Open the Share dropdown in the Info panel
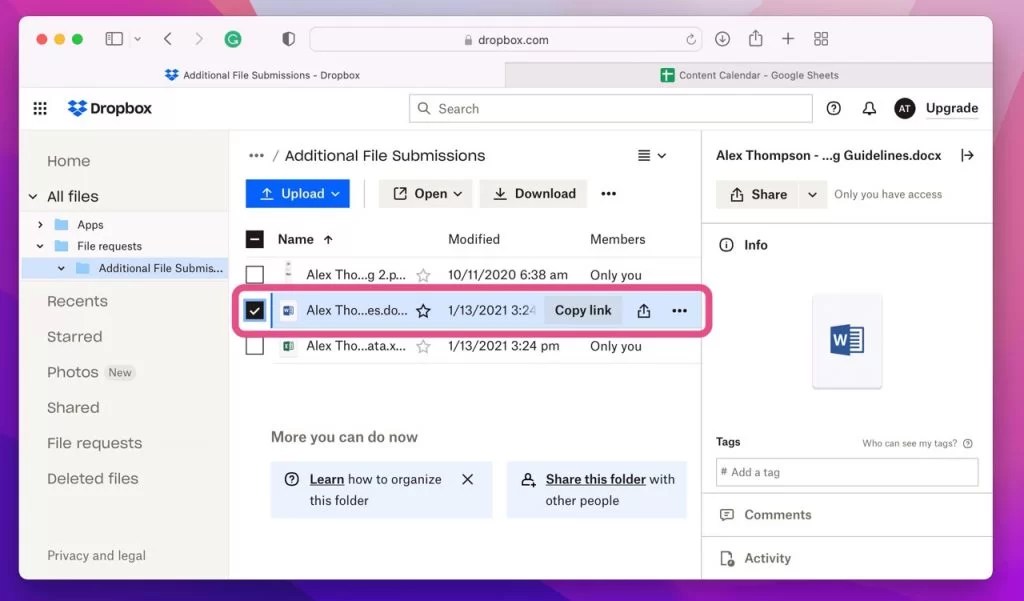Image resolution: width=1024 pixels, height=601 pixels. tap(812, 194)
